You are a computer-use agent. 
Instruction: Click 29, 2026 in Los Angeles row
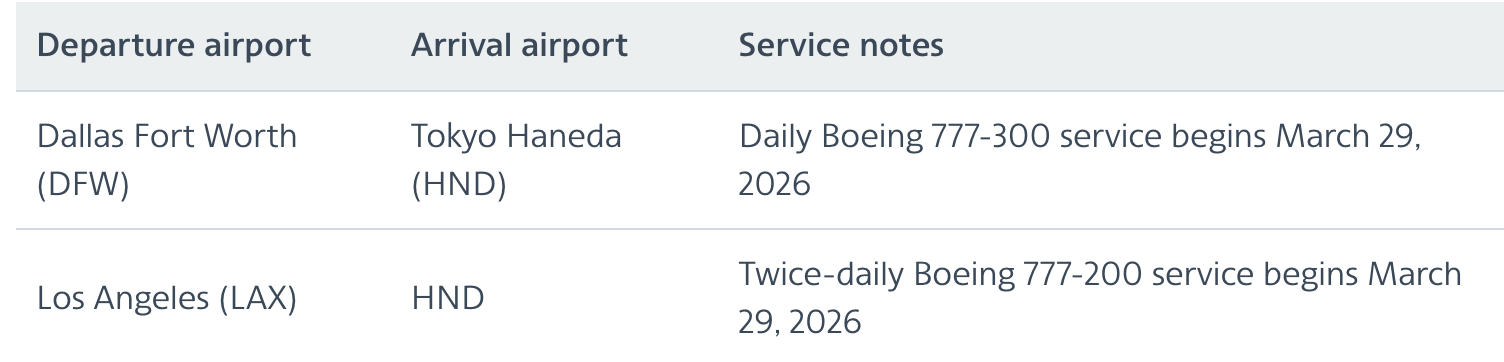[799, 324]
